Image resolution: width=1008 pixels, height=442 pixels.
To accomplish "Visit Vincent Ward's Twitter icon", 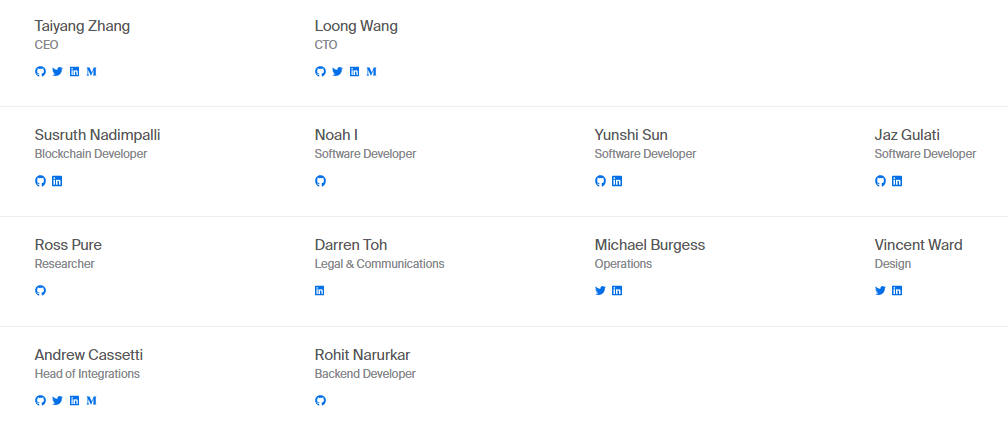I will pos(880,290).
